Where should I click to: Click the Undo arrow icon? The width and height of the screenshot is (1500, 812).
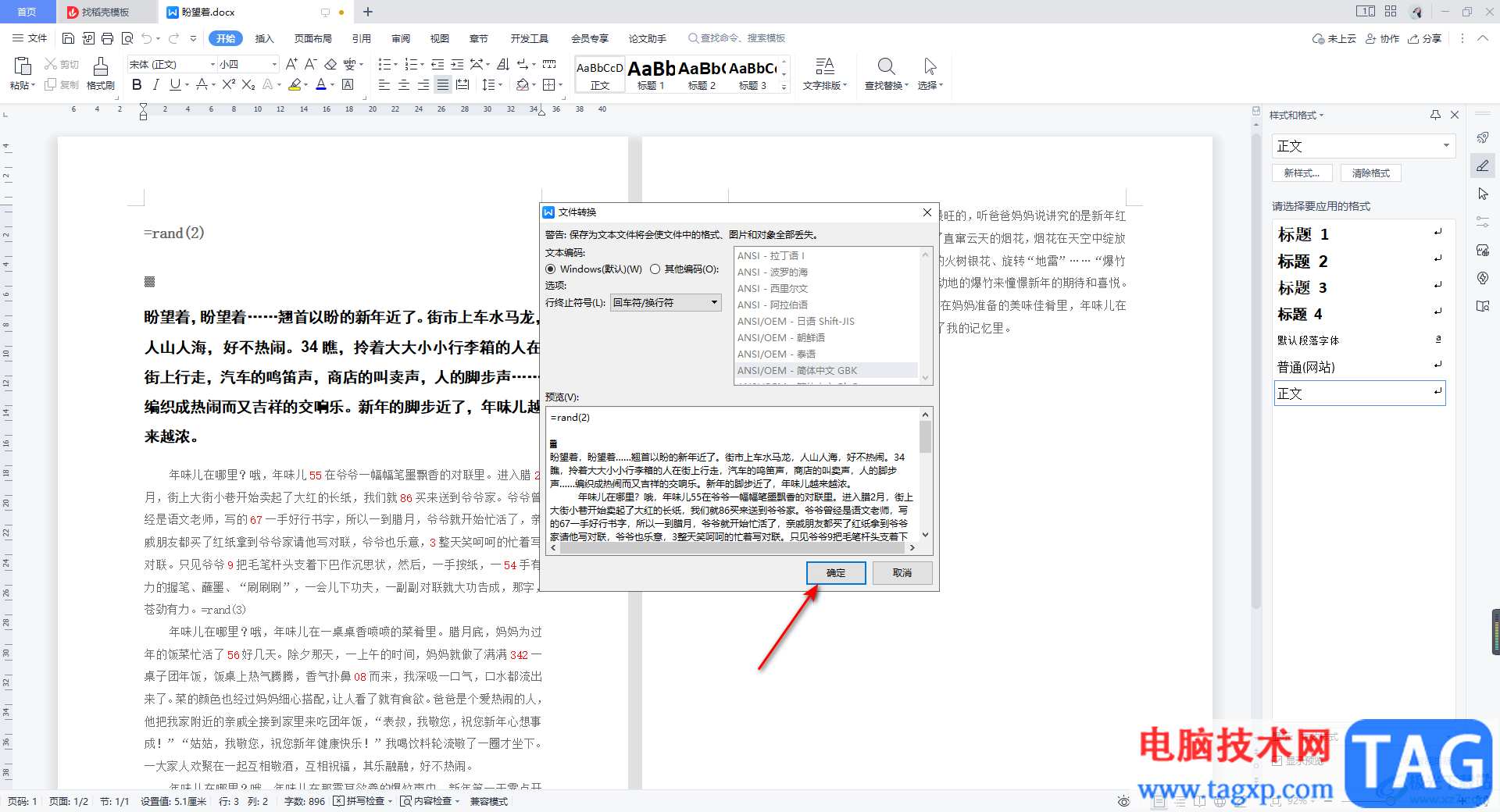coord(147,38)
